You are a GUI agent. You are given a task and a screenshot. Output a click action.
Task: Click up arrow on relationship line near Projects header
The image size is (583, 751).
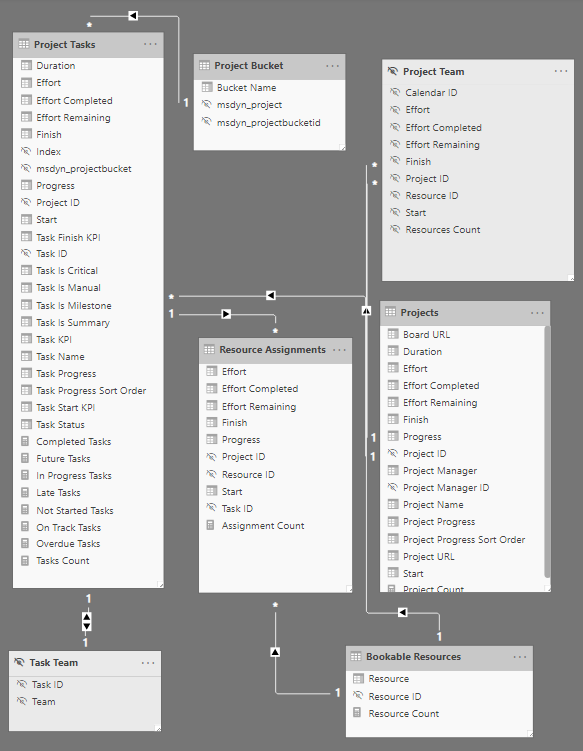[366, 311]
